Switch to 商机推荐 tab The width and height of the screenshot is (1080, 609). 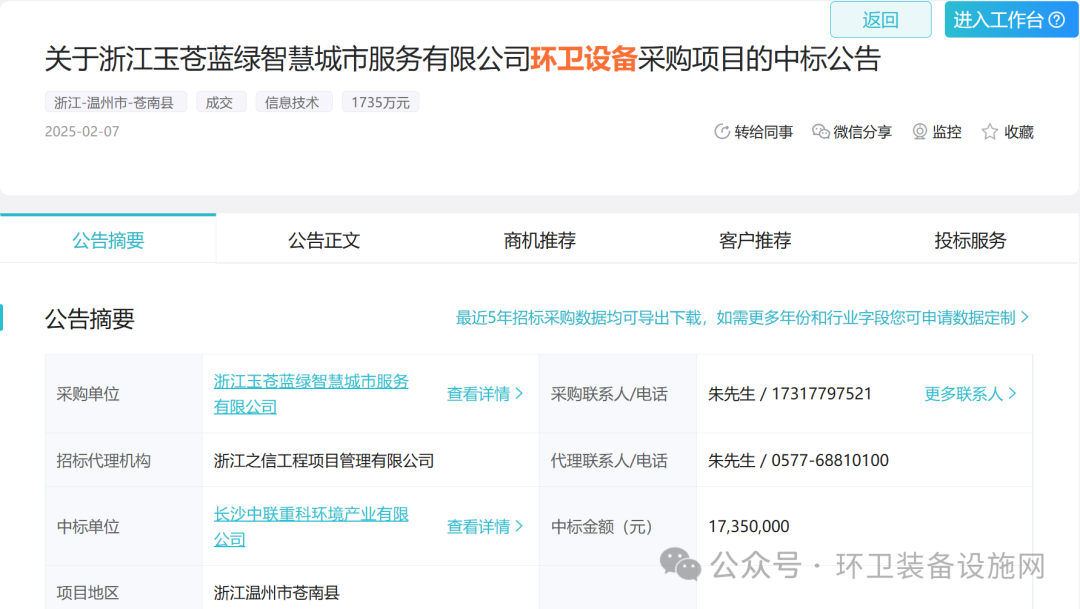[x=539, y=240]
